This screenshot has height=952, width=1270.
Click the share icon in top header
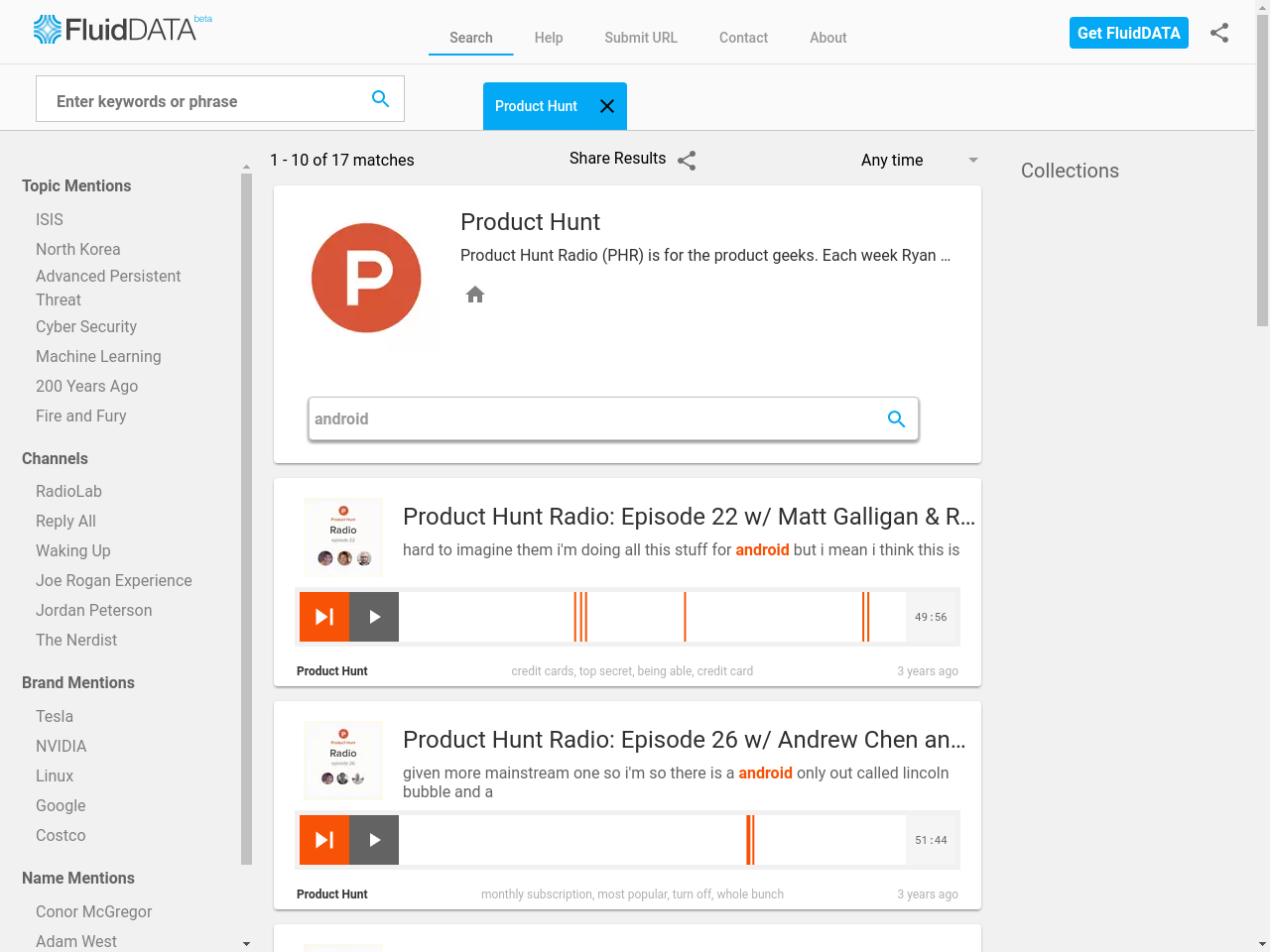click(1219, 33)
